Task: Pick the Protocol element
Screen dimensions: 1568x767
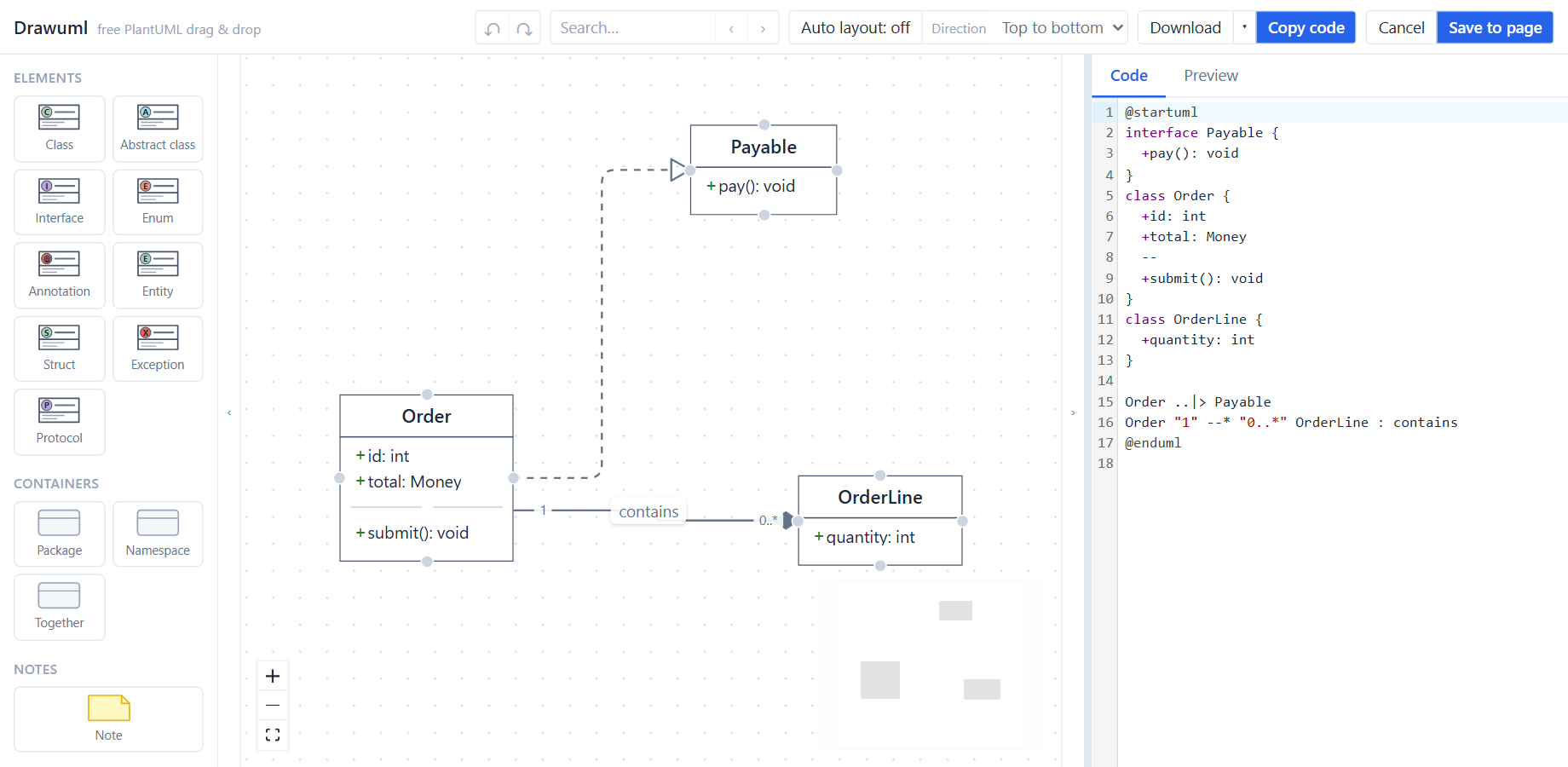Action: coord(60,422)
